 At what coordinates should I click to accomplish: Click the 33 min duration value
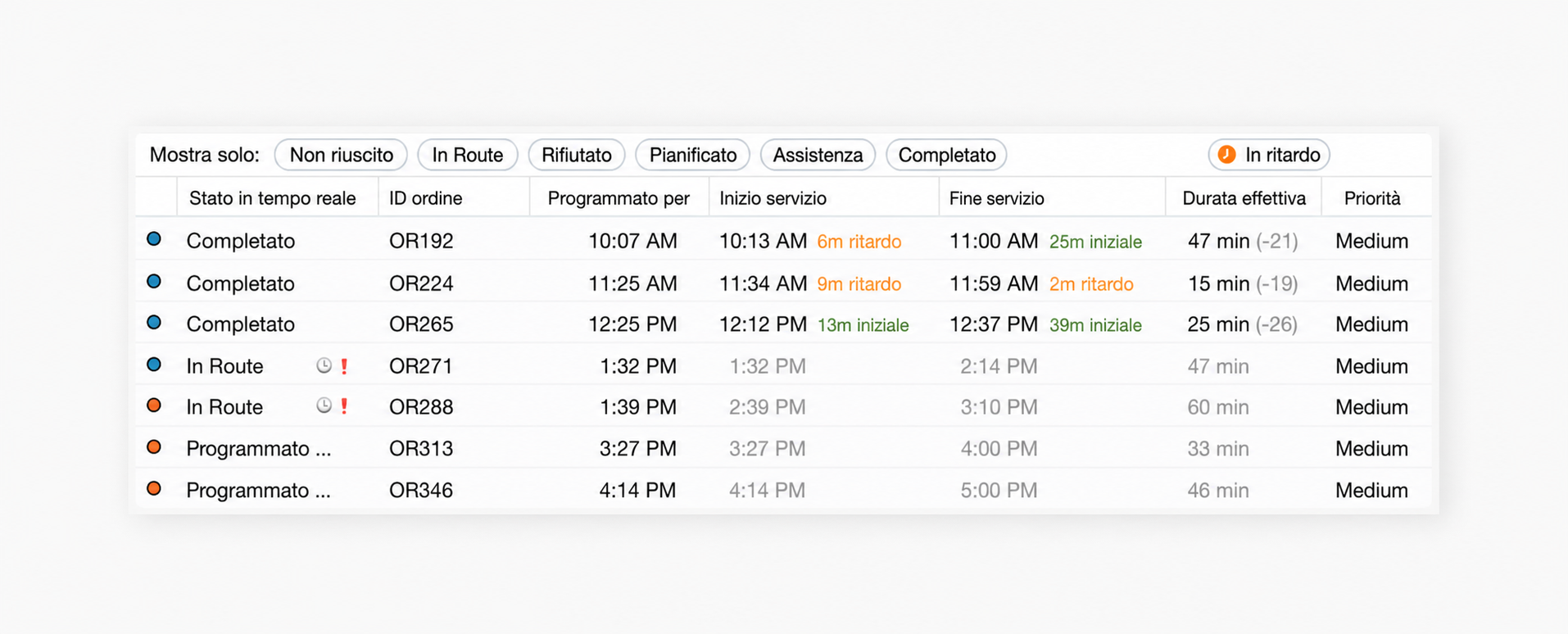pyautogui.click(x=1218, y=449)
